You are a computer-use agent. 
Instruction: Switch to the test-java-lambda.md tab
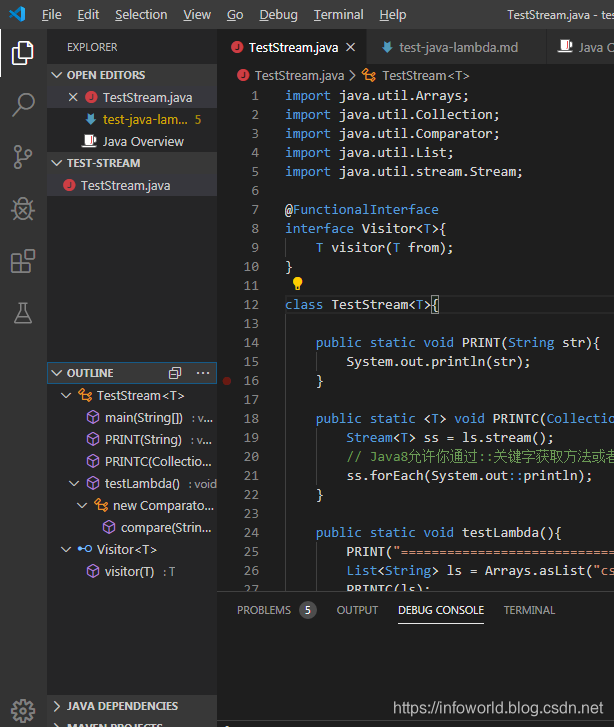pyautogui.click(x=456, y=47)
